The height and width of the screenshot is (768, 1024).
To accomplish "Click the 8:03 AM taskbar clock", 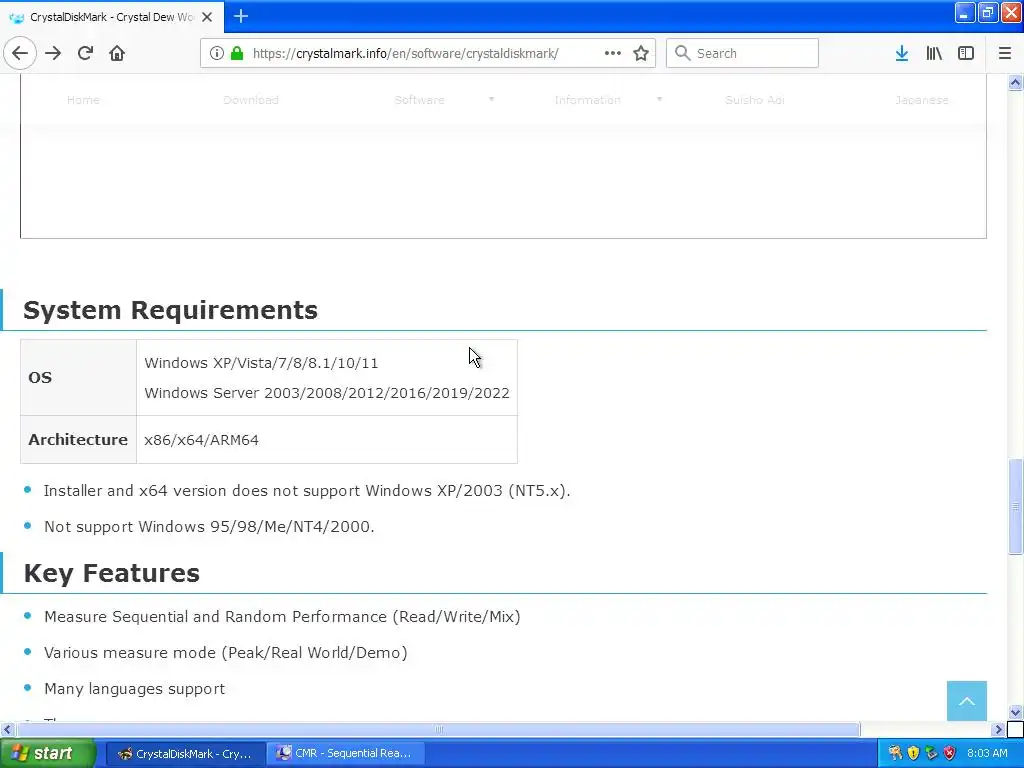I will point(987,753).
